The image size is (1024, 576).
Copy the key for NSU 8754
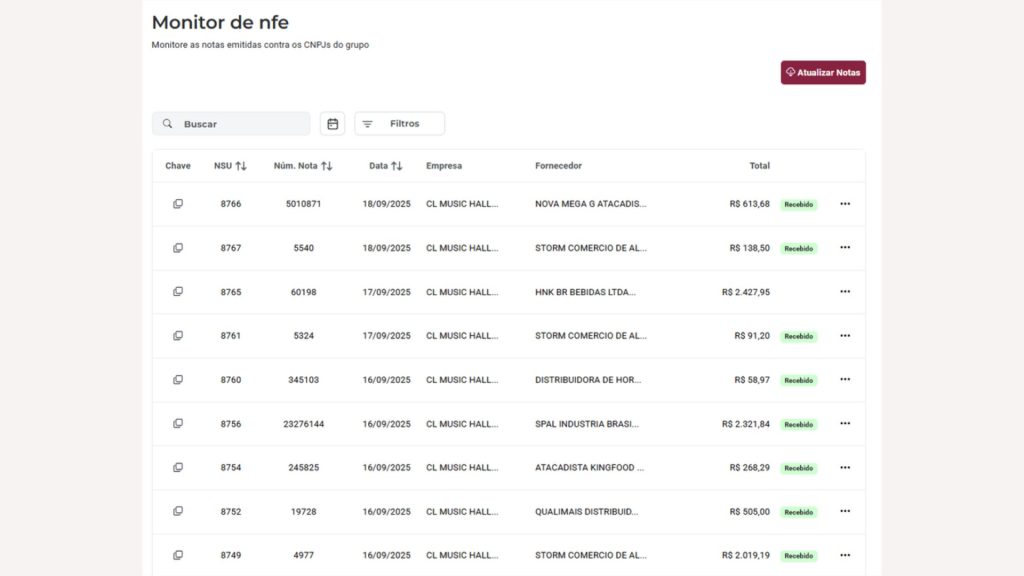[x=178, y=468]
